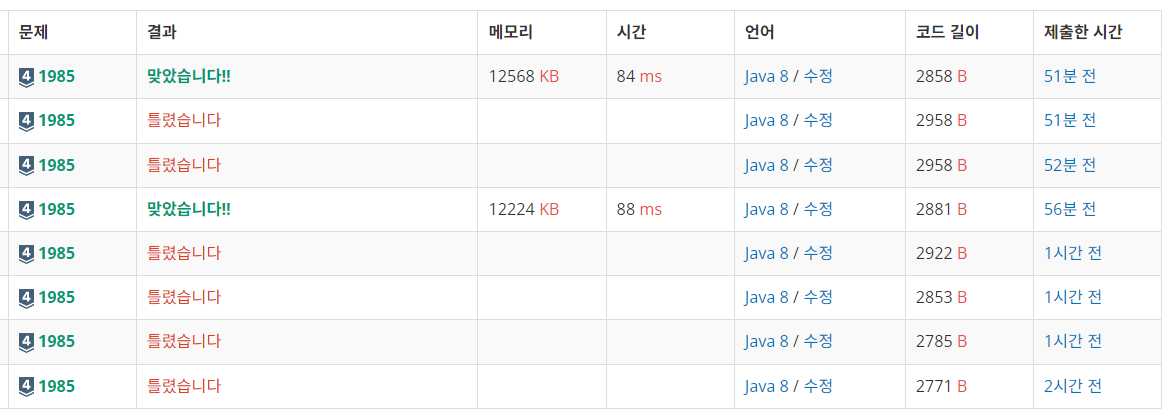This screenshot has width=1170, height=417.
Task: Click 수정 in the 52분 전 row
Action: tap(818, 165)
